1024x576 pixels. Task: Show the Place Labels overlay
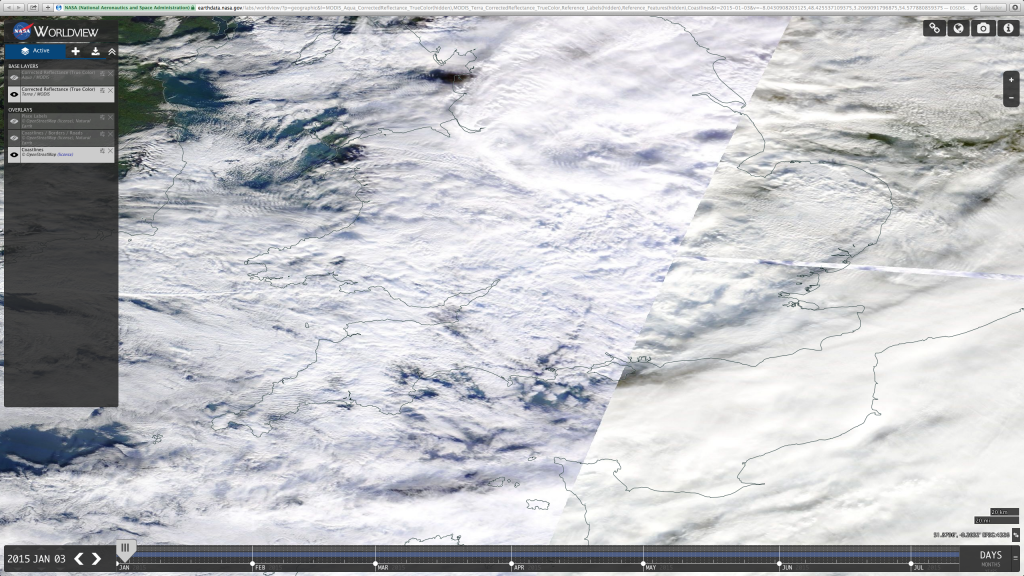pos(14,121)
